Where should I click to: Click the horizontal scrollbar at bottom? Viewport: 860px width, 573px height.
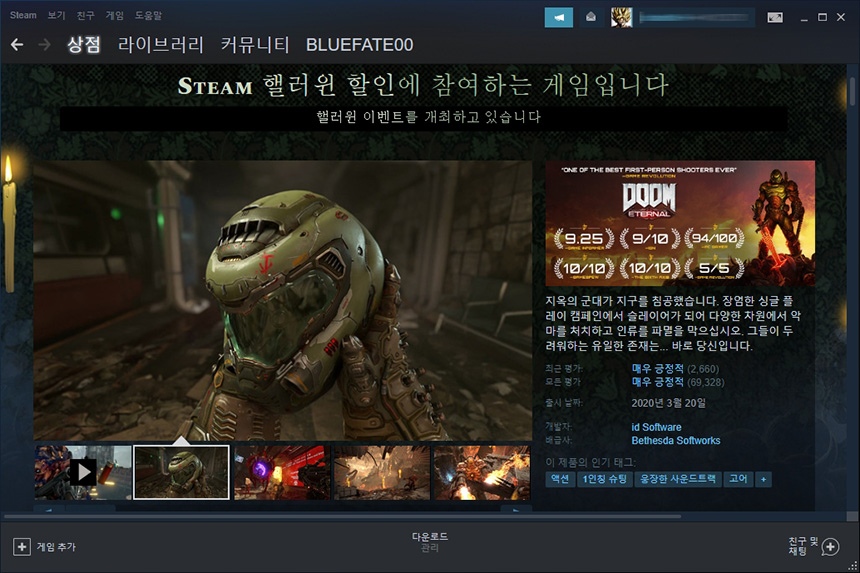[x=342, y=516]
